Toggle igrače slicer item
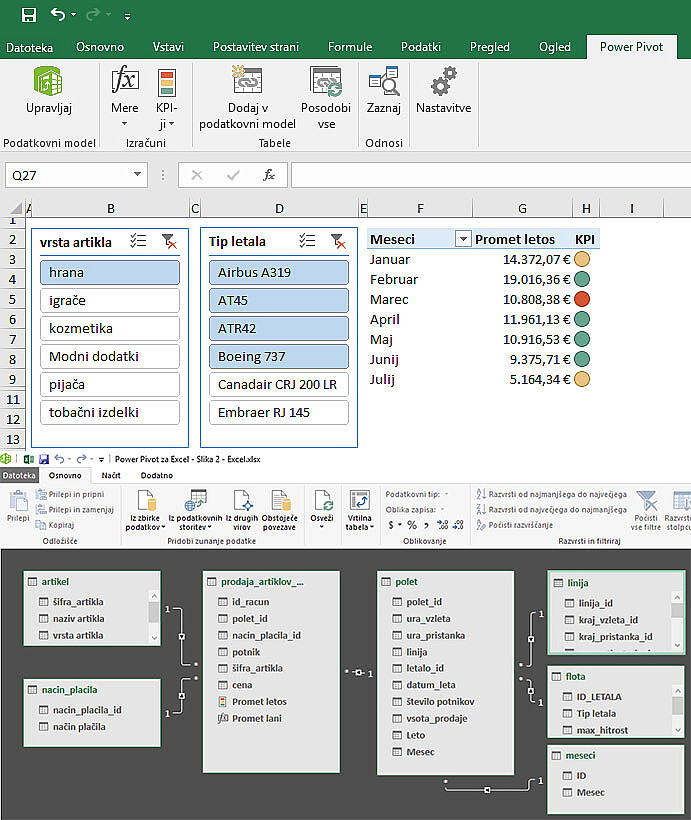 [110, 301]
